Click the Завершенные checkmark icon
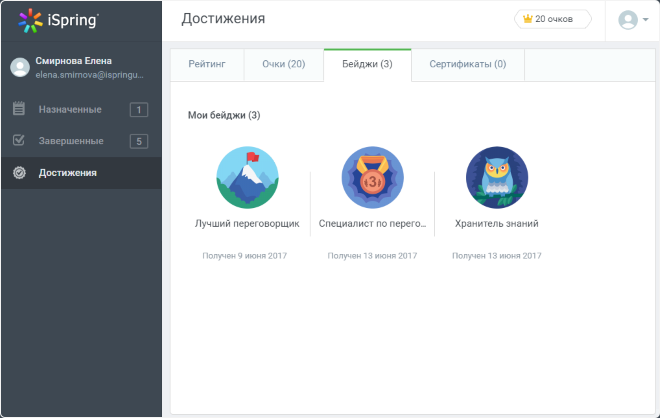 click(x=19, y=140)
